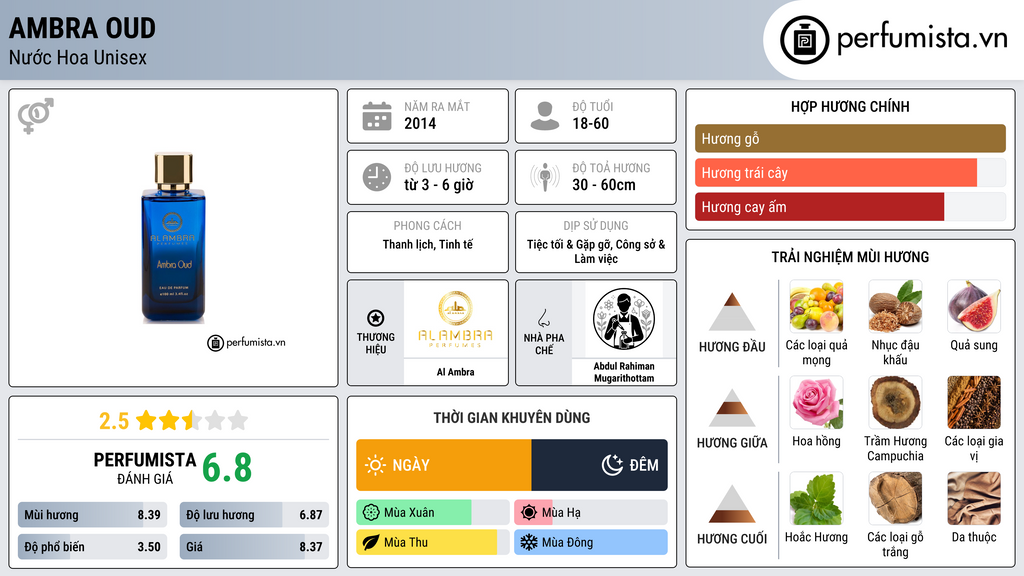This screenshot has height=576, width=1024.
Task: Click the Hoắc Hương patchouli note image
Action: 816,498
